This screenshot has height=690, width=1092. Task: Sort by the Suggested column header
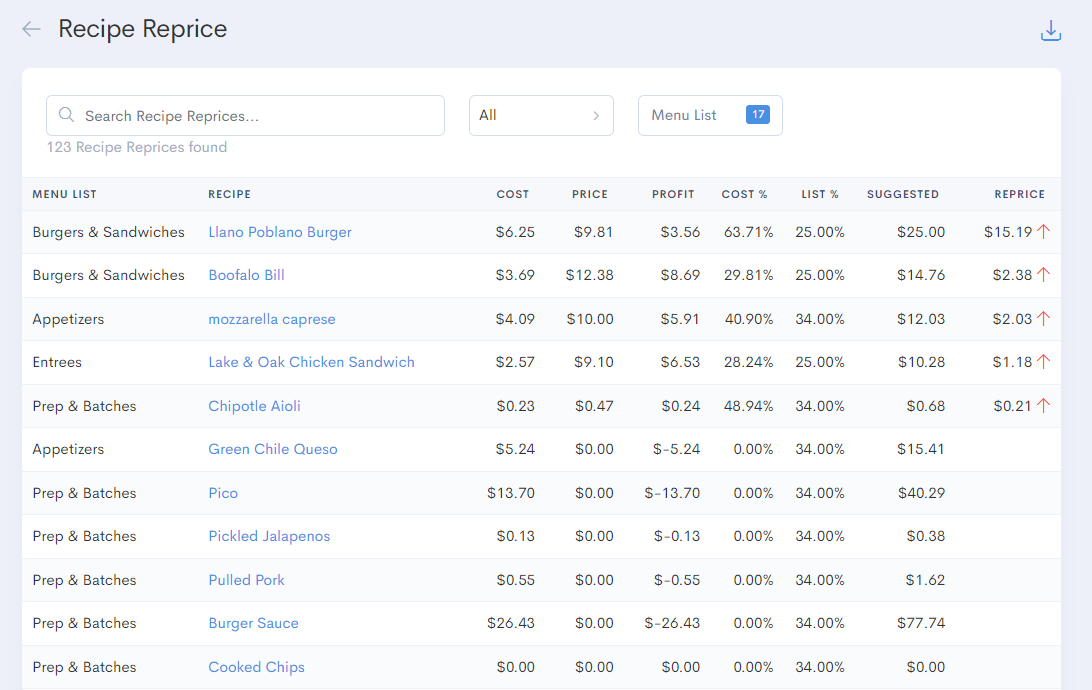pyautogui.click(x=902, y=194)
